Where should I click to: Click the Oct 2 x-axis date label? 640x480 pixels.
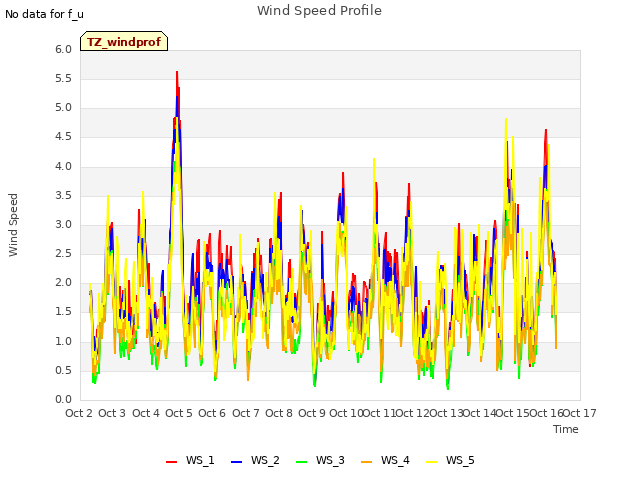pos(79,413)
